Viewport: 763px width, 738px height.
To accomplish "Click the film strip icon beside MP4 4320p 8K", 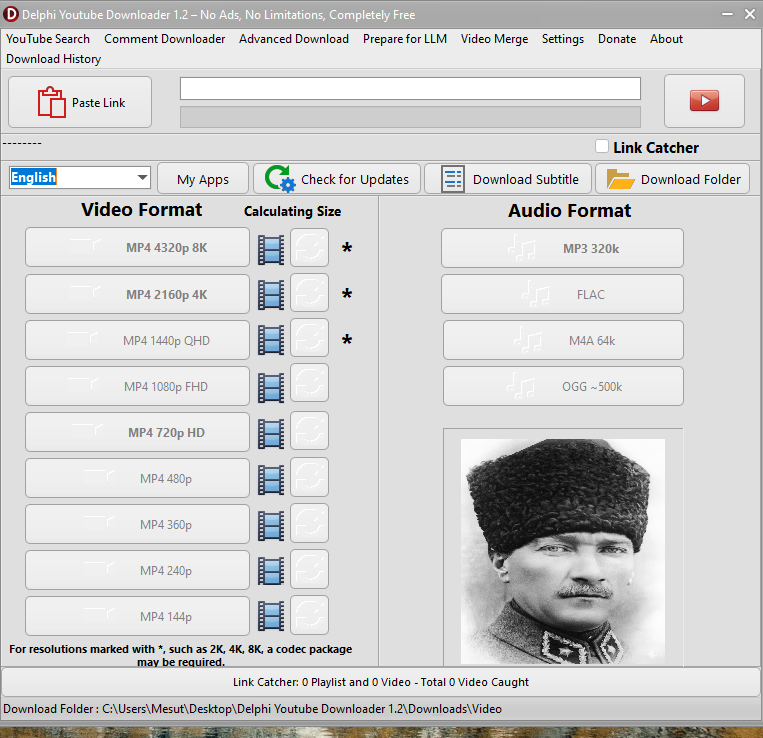I will [x=271, y=250].
